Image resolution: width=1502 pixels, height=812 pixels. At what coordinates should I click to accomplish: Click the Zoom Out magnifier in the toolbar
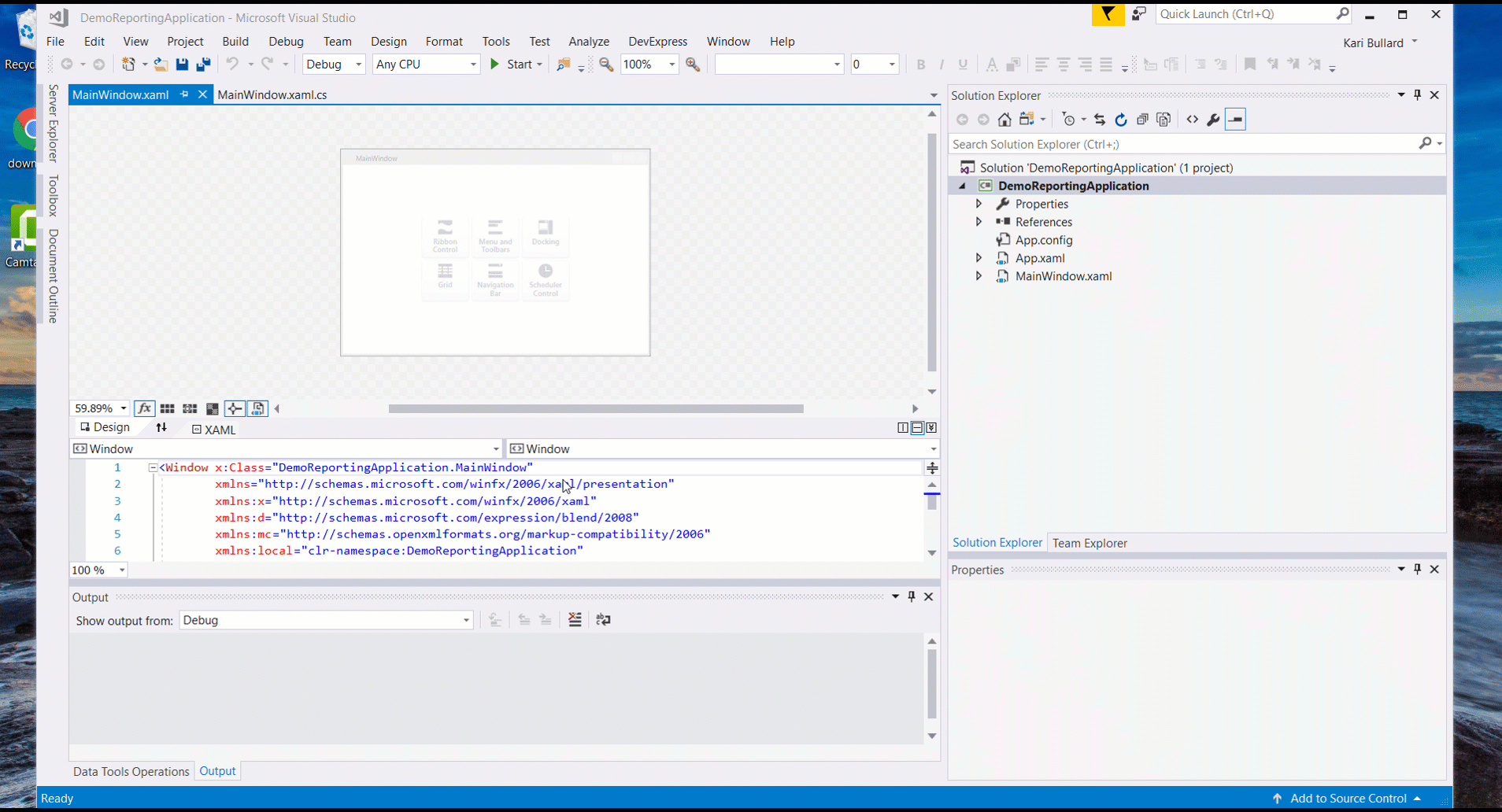(606, 65)
